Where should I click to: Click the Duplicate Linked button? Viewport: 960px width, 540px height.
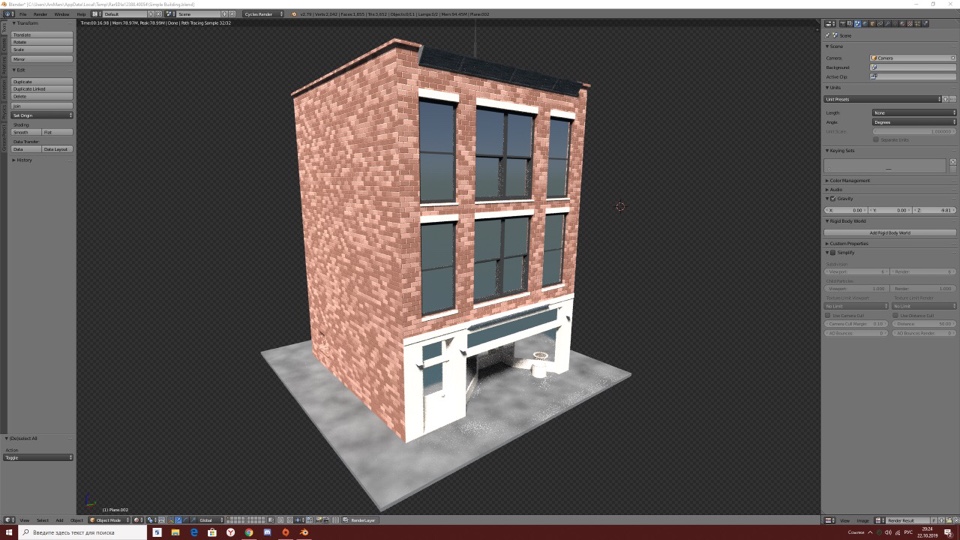(42, 89)
